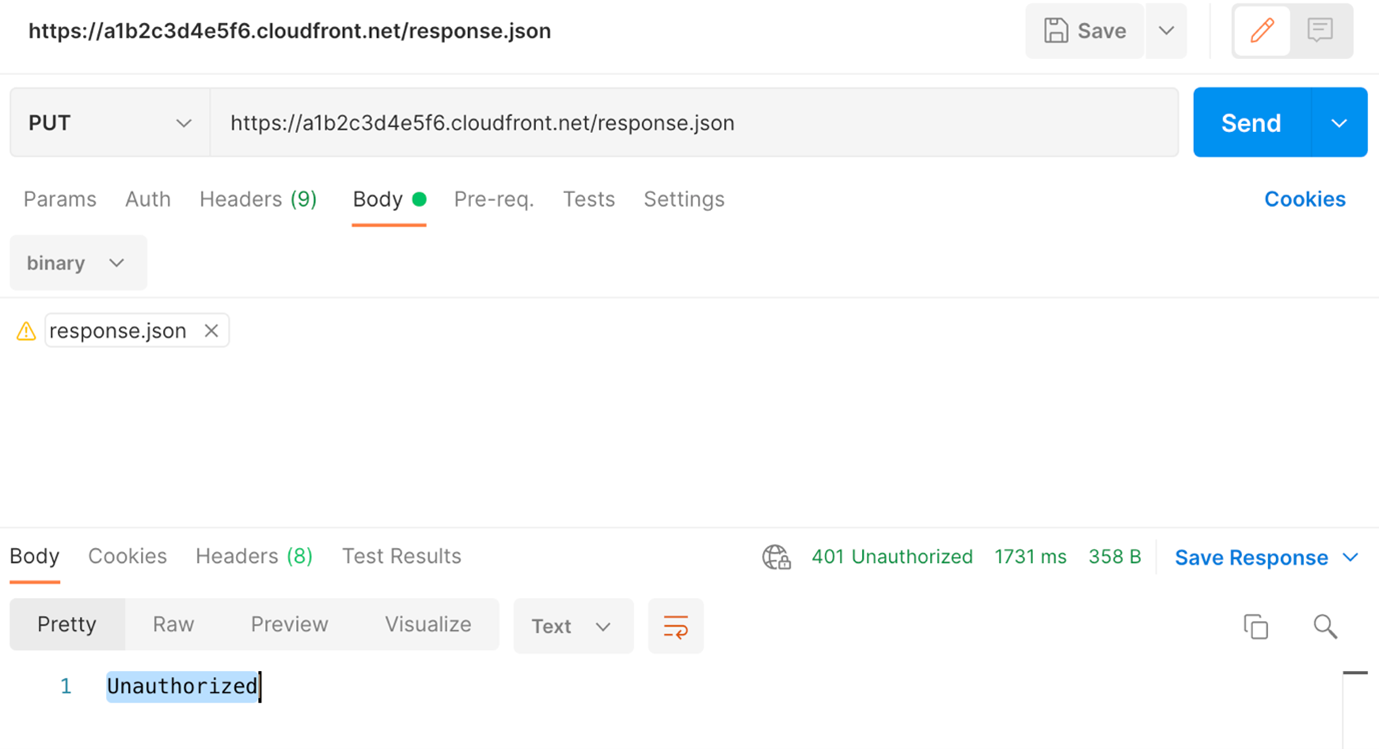Switch to the Headers (9) request tab
This screenshot has height=749, width=1379.
coord(258,199)
